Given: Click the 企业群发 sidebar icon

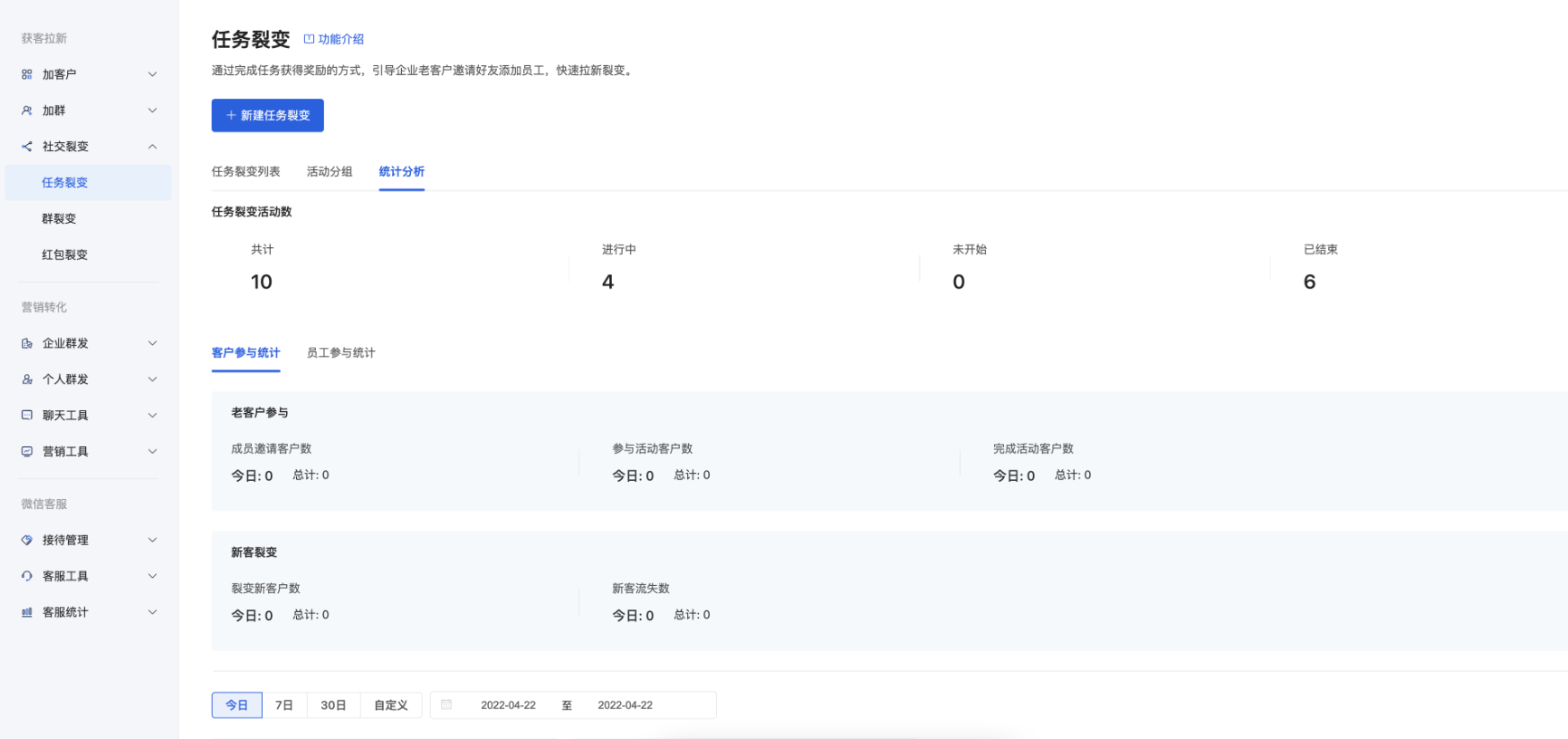Looking at the screenshot, I should [x=27, y=343].
